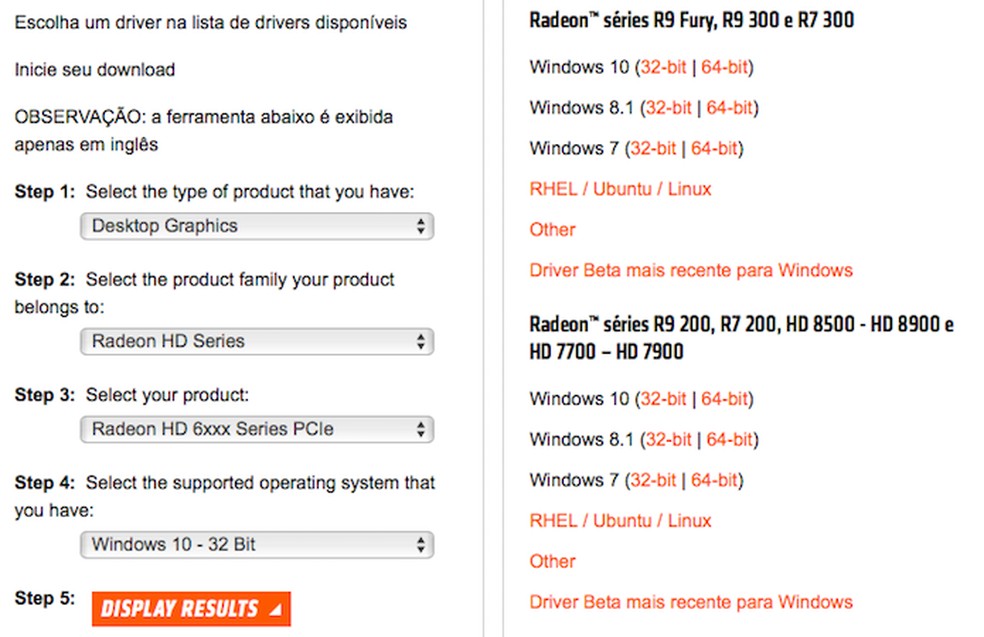This screenshot has width=984, height=637.
Task: Open first RHEL / Ubuntu / Linux link
Action: (x=620, y=189)
